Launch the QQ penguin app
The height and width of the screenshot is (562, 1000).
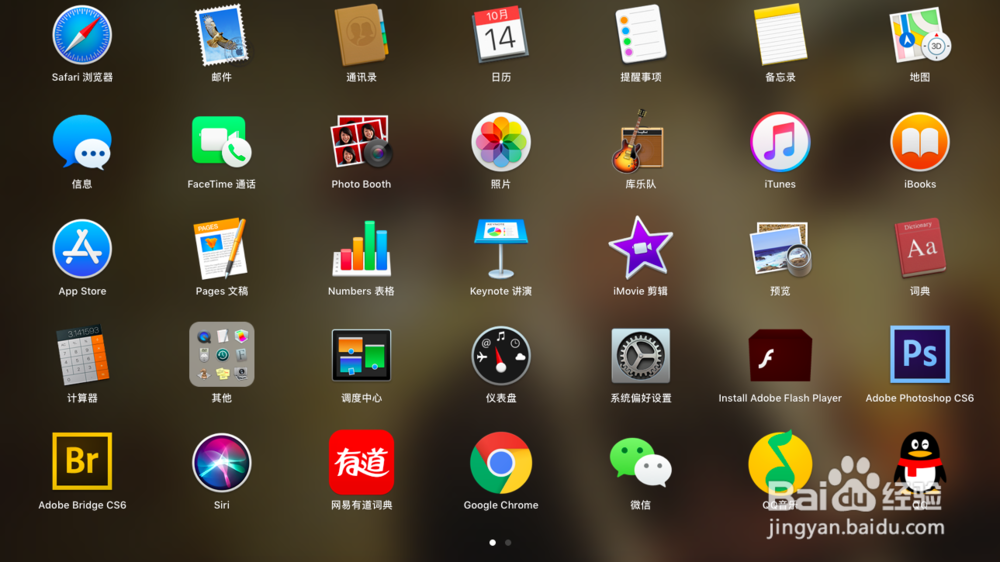point(920,462)
